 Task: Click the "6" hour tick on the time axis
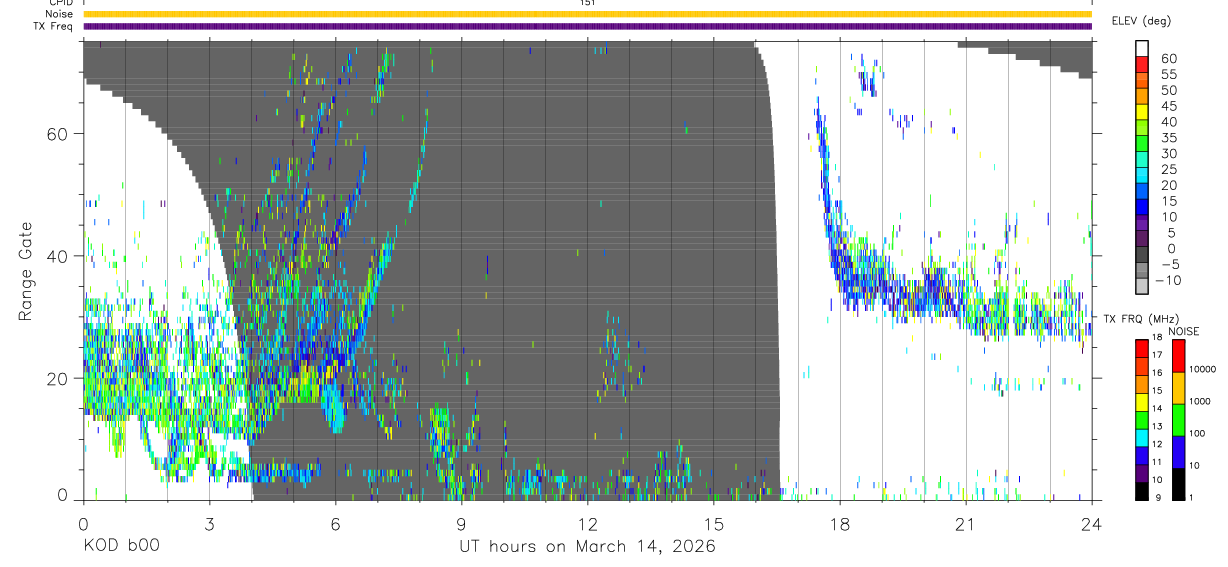[335, 524]
